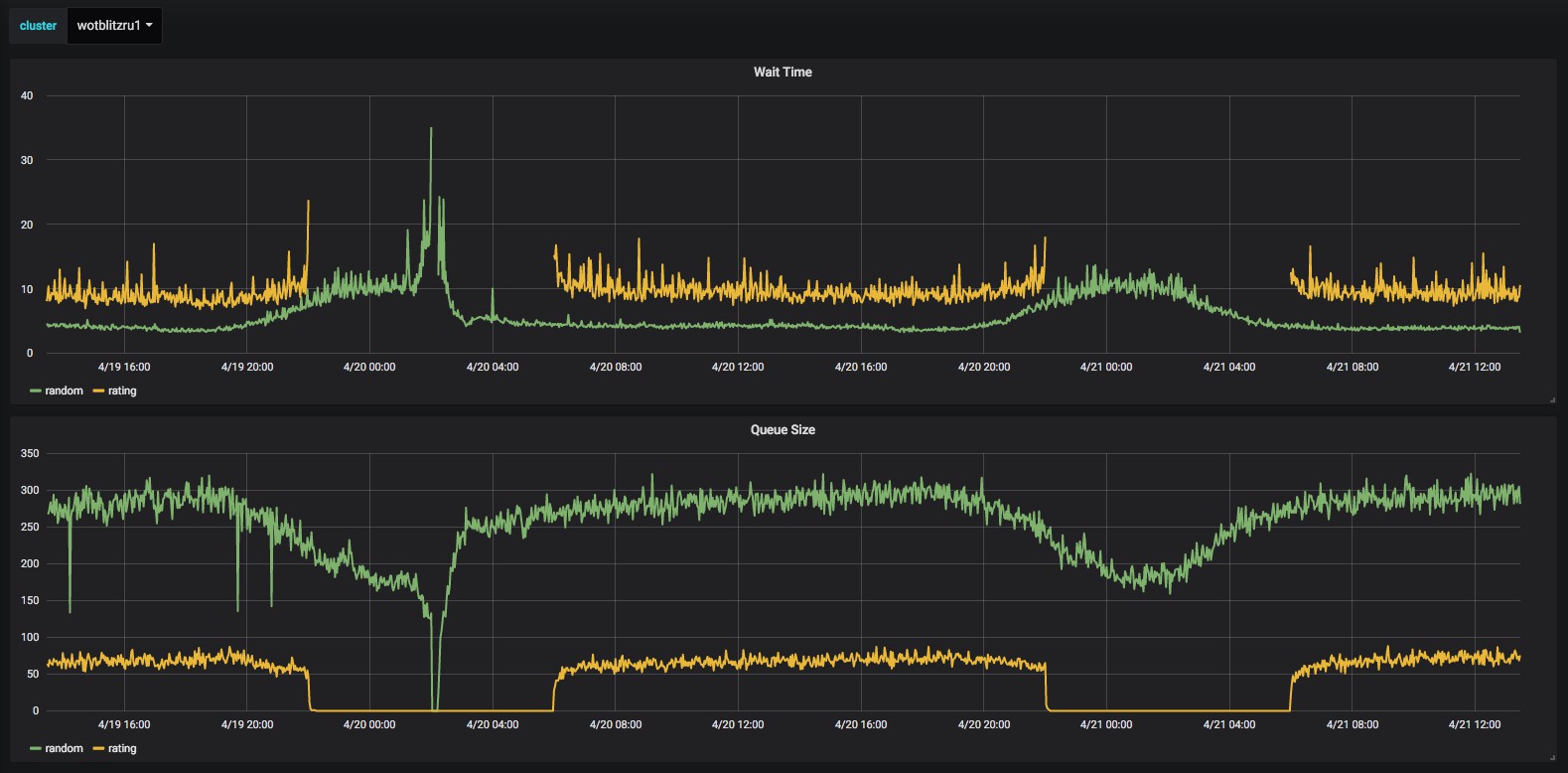Open the yellow rating color swatch in Queue Size legend

pos(98,749)
